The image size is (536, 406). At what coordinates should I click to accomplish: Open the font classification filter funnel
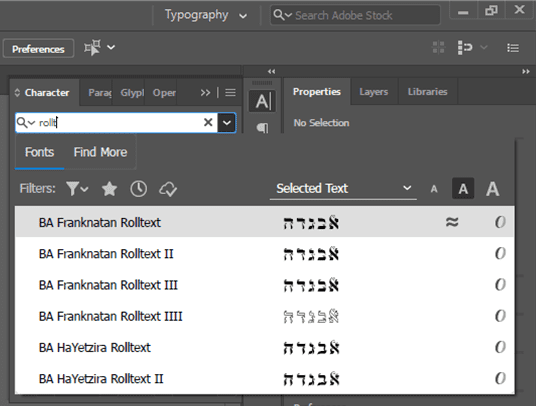pos(77,189)
